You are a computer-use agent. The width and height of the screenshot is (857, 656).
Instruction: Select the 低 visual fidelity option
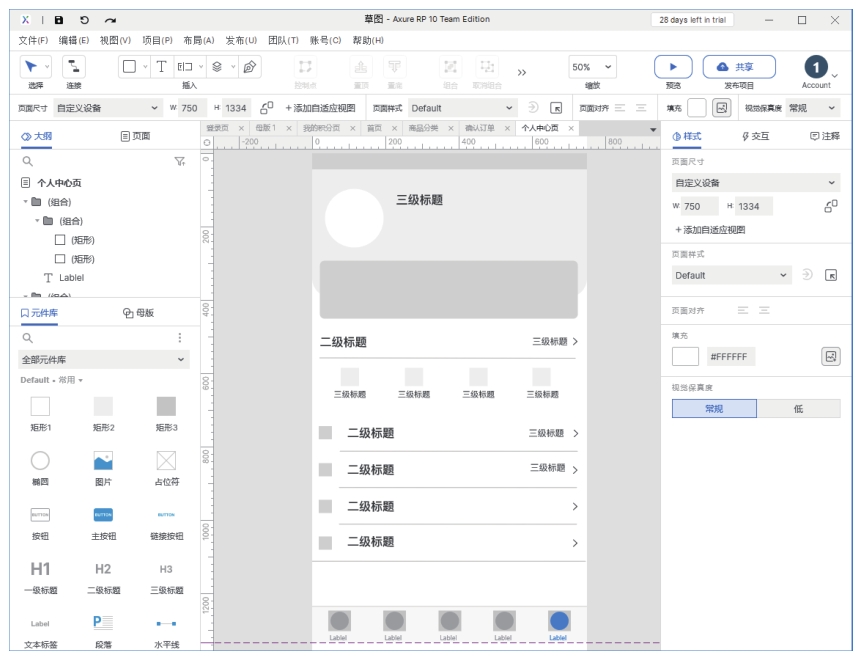coord(798,408)
